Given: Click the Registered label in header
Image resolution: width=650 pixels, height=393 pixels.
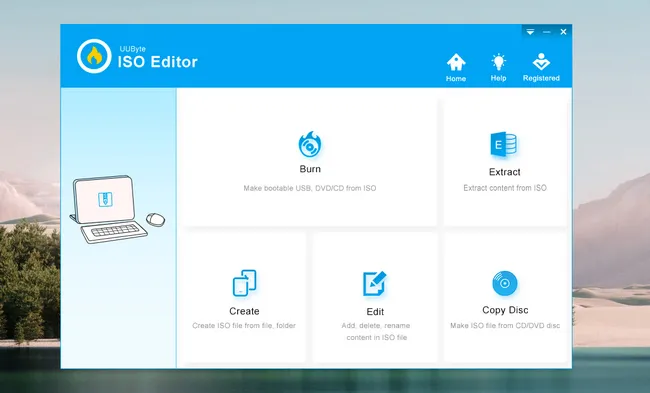Looking at the screenshot, I should [x=541, y=78].
